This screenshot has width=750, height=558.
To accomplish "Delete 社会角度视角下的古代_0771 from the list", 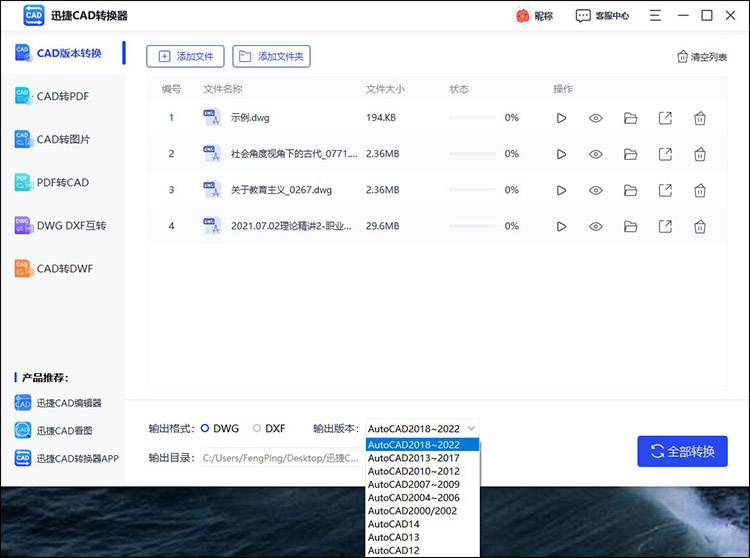I will click(700, 154).
